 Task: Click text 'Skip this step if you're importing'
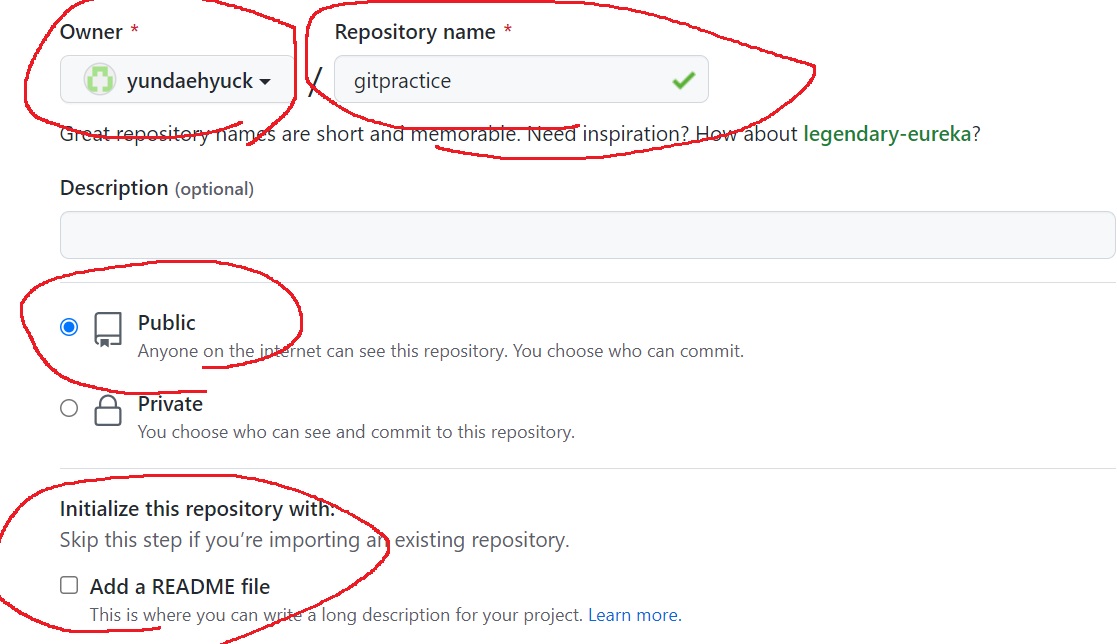pyautogui.click(x=209, y=540)
